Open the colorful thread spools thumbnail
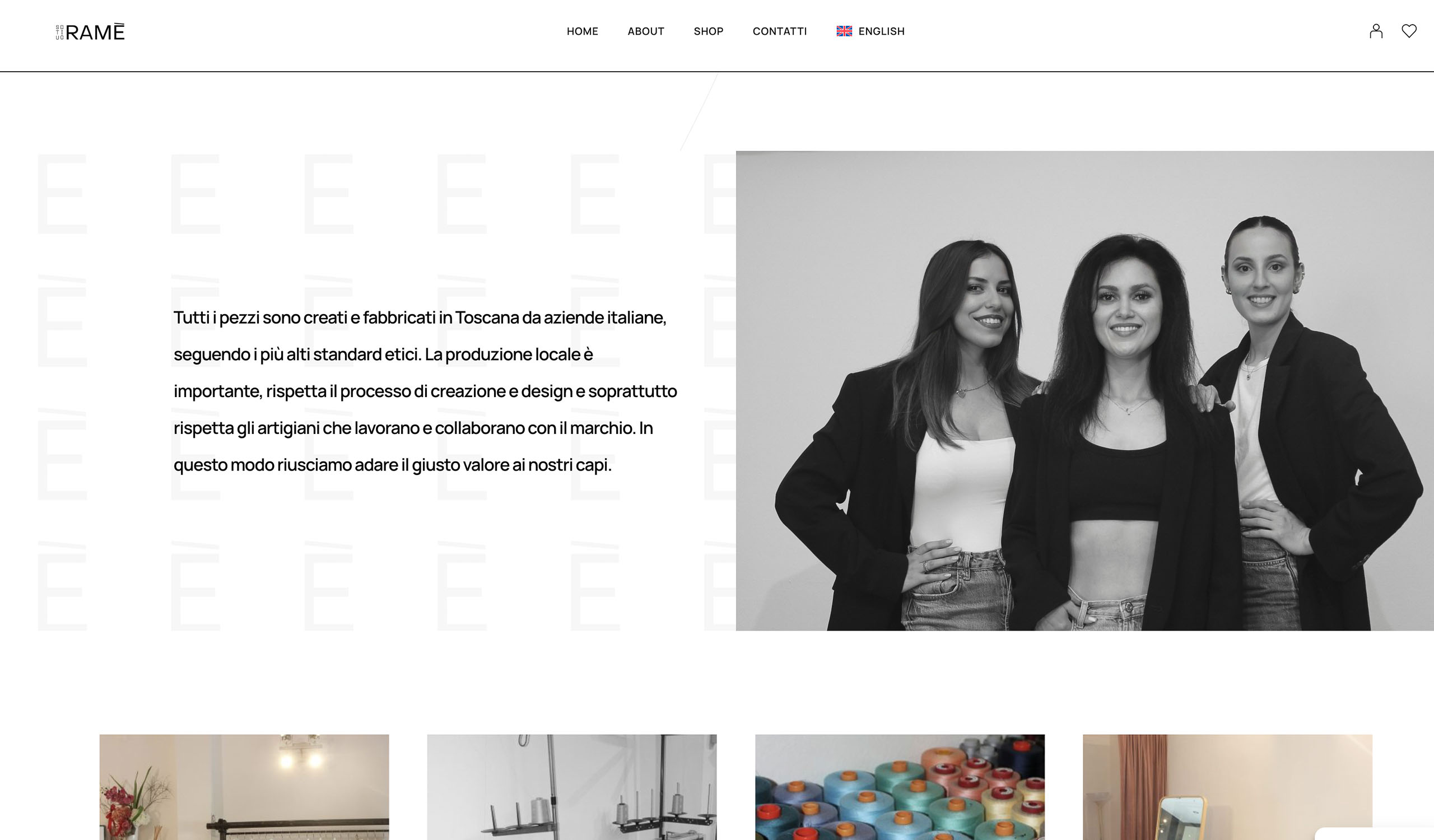Screen dimensions: 1434x840 (900, 787)
